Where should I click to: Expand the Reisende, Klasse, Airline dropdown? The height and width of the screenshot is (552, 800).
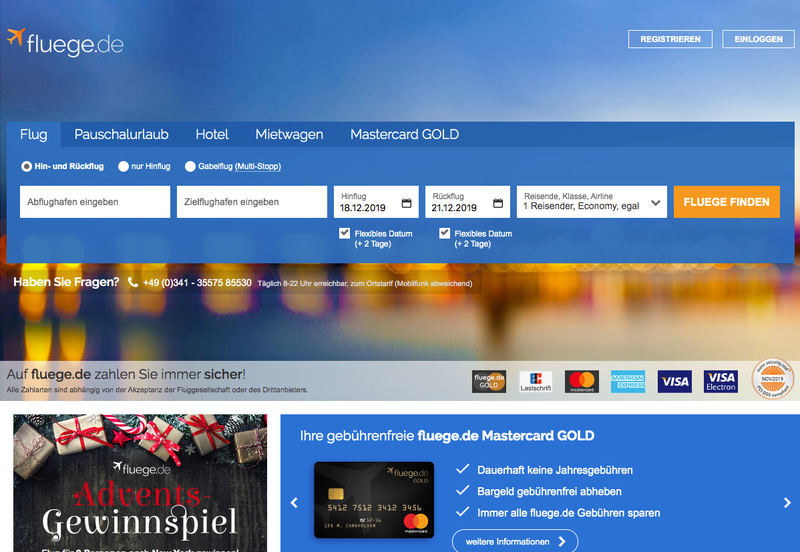(x=592, y=202)
